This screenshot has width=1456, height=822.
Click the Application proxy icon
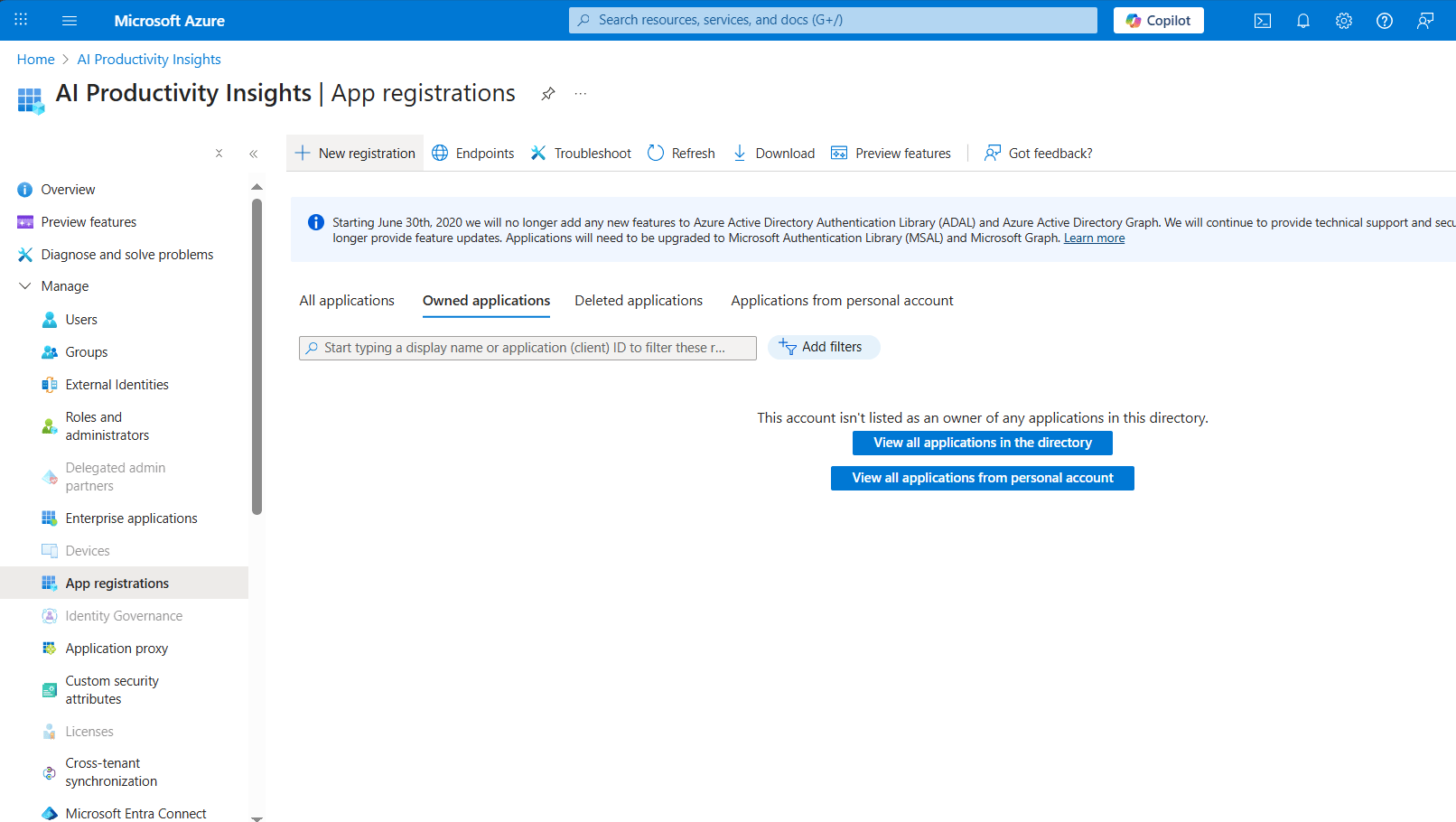50,649
